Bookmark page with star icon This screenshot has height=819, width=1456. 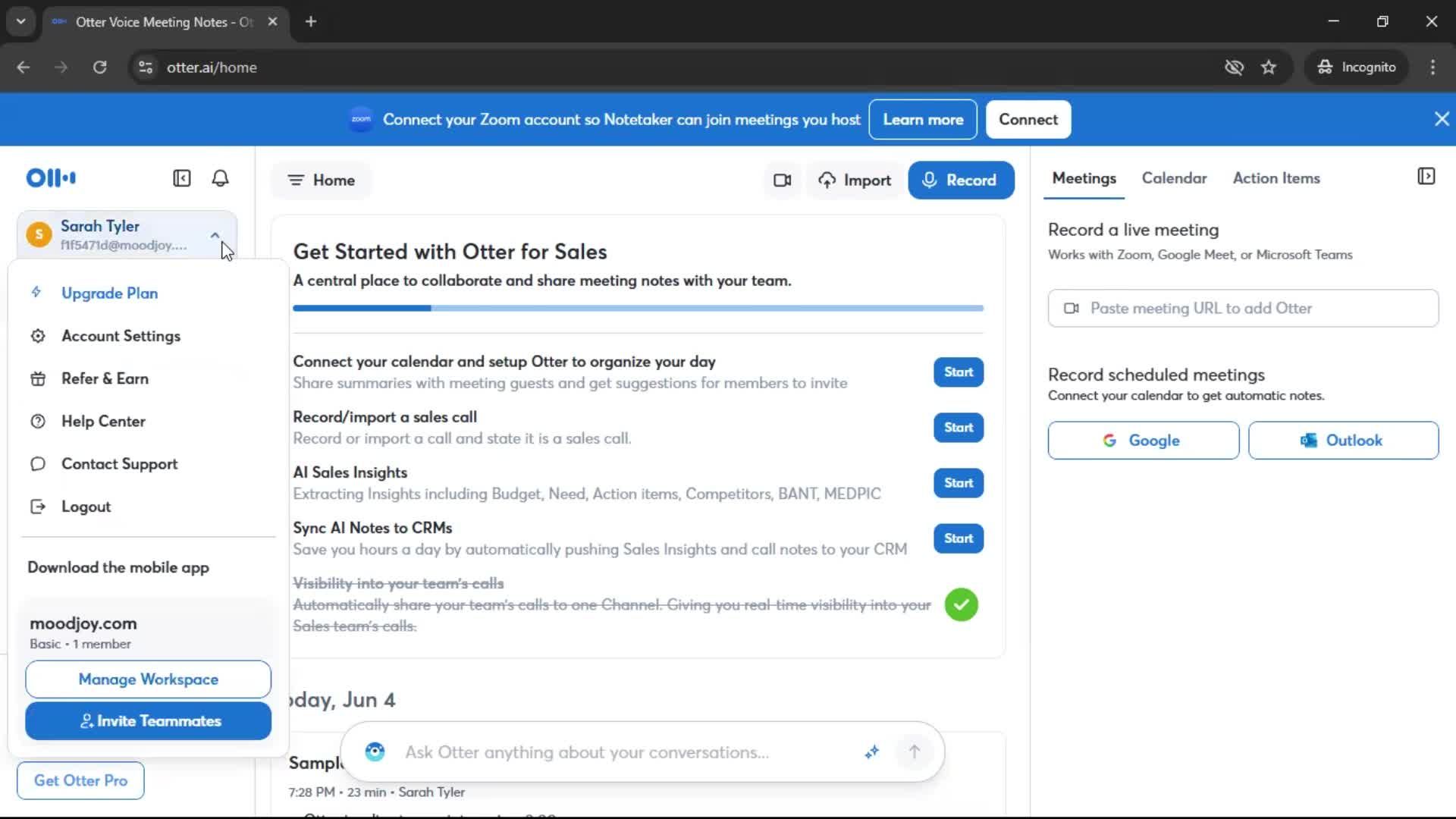coord(1269,67)
